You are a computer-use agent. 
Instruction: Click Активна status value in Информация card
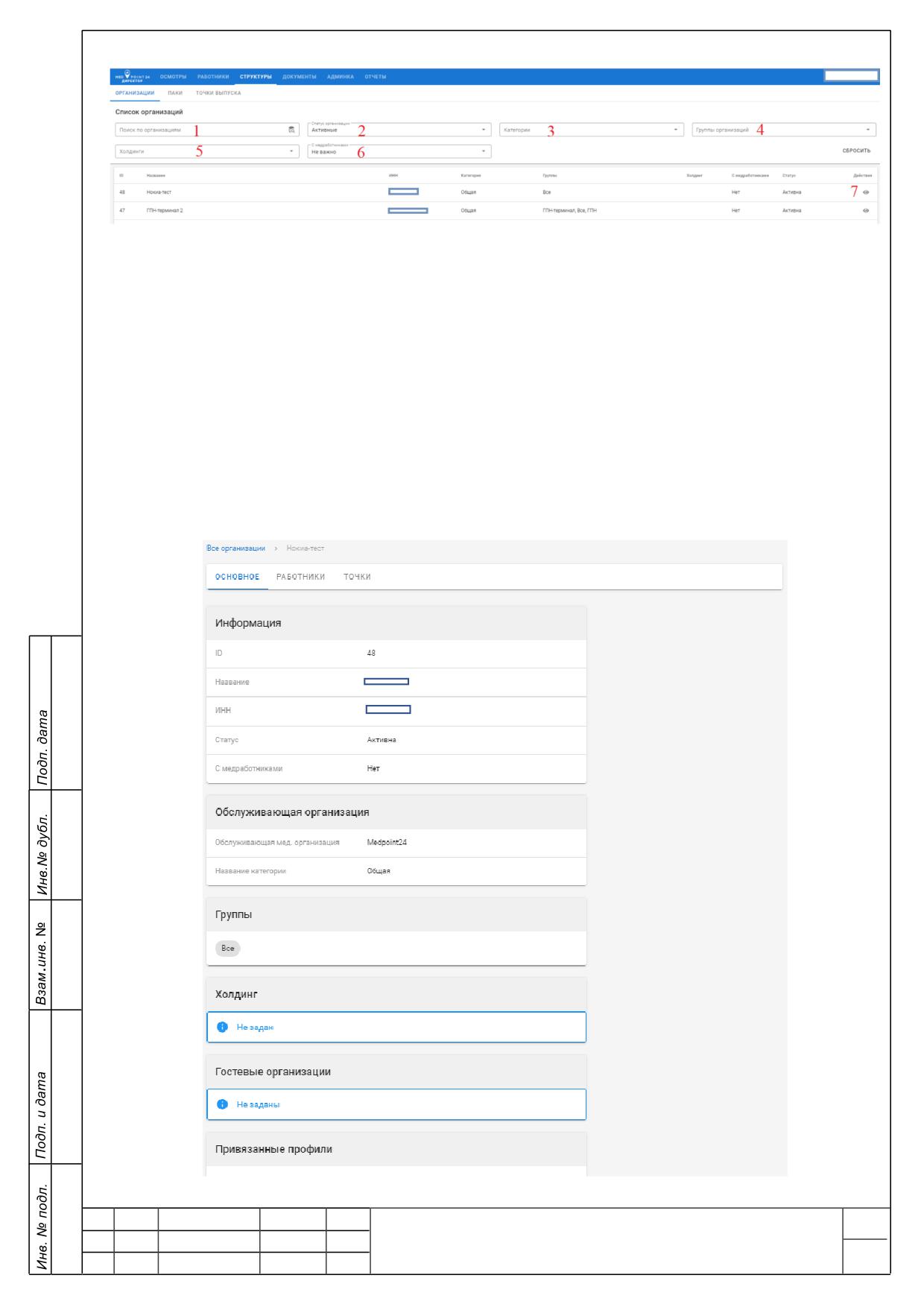tap(382, 740)
